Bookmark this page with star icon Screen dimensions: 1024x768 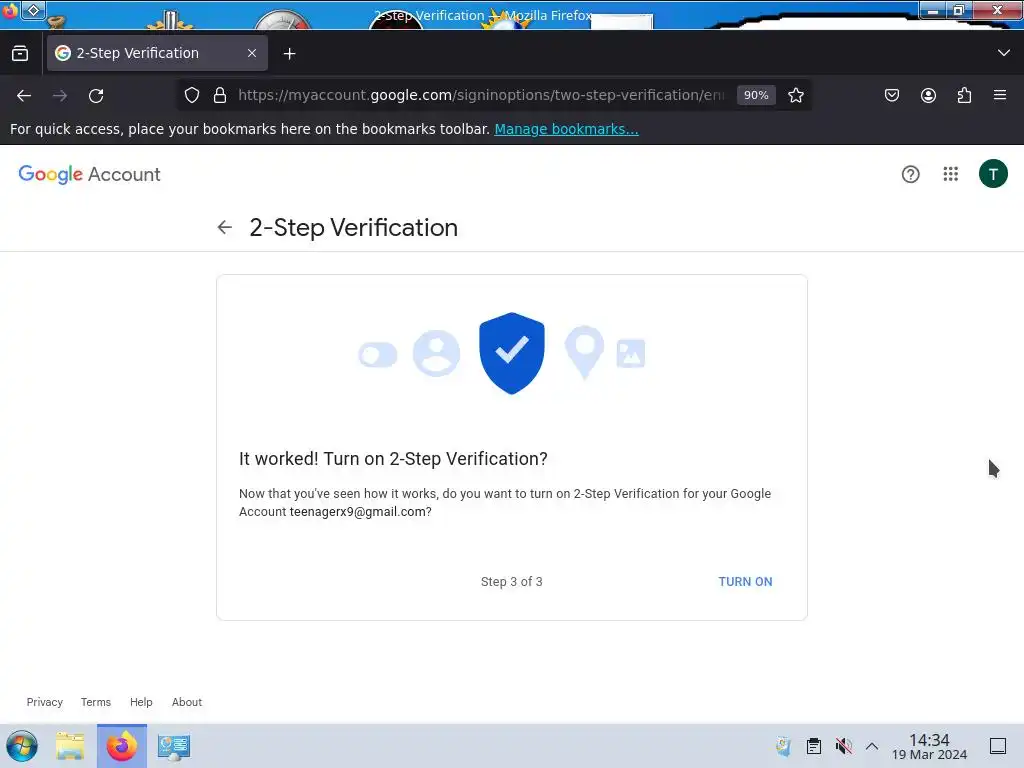795,95
